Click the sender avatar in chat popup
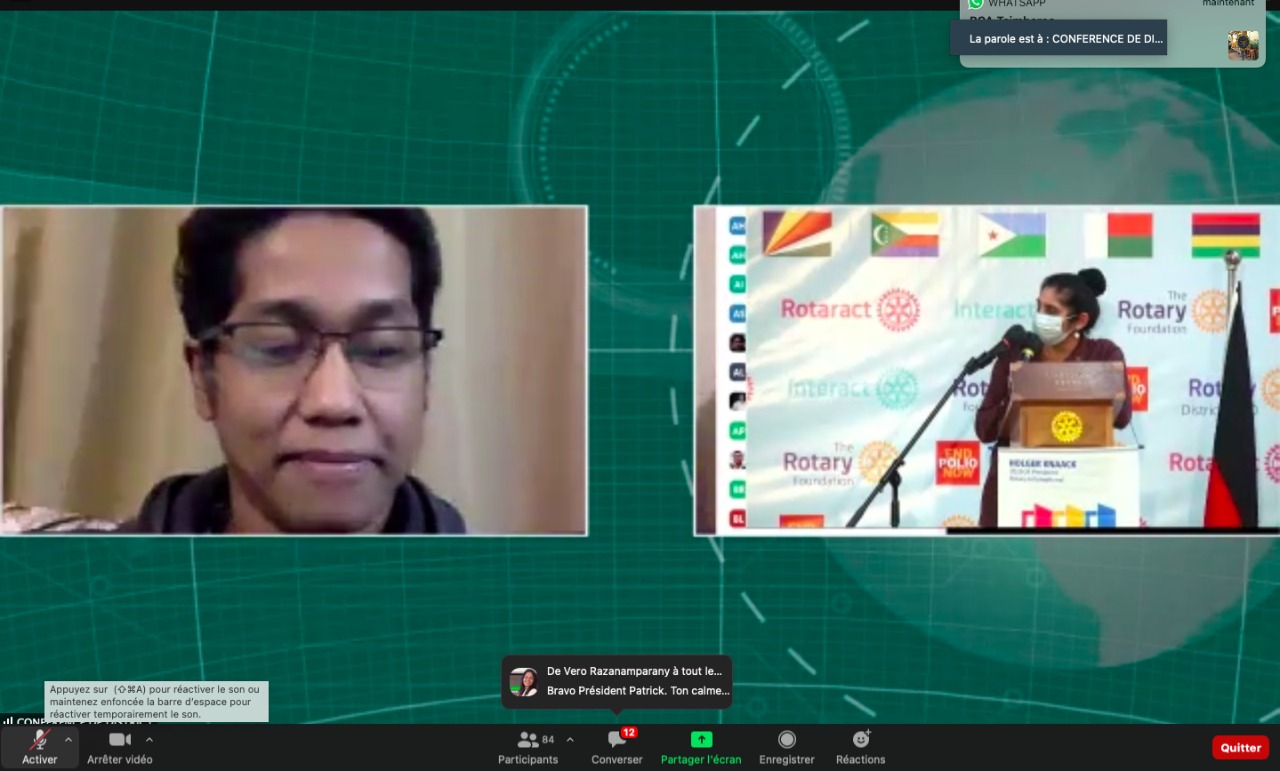 click(x=523, y=682)
